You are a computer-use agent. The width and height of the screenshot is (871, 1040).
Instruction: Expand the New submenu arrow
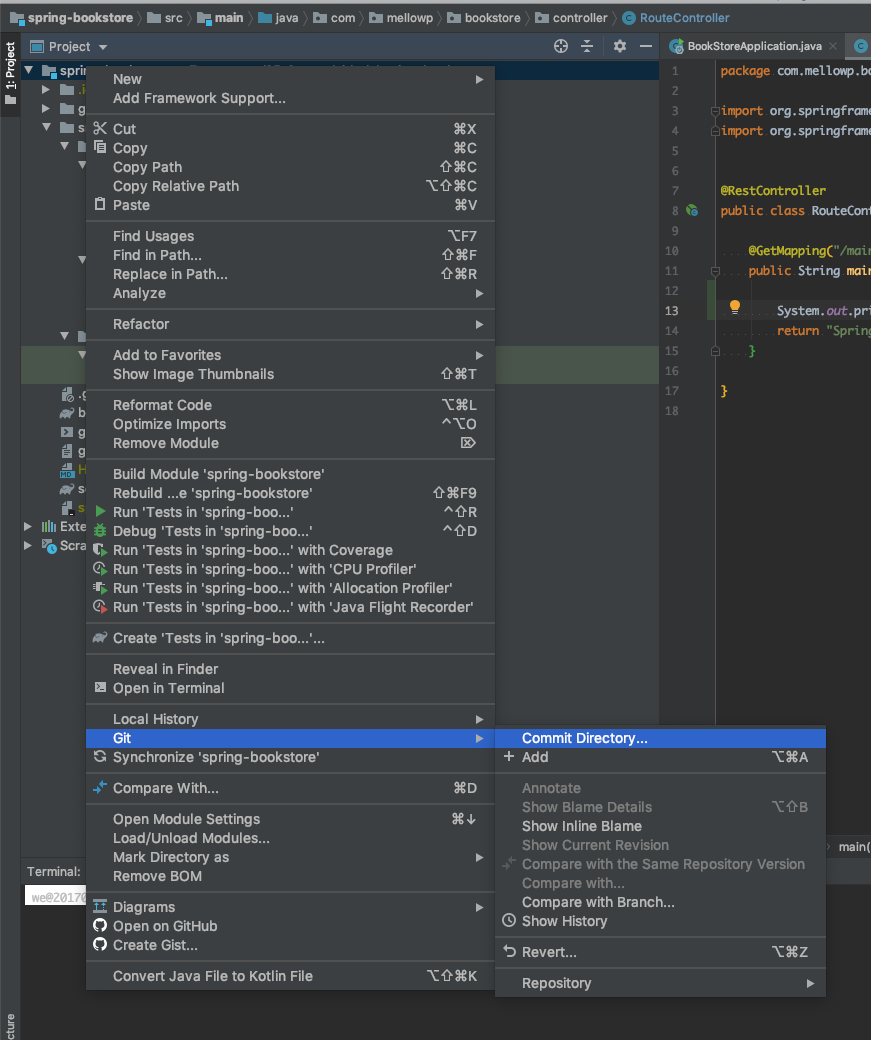(x=479, y=79)
